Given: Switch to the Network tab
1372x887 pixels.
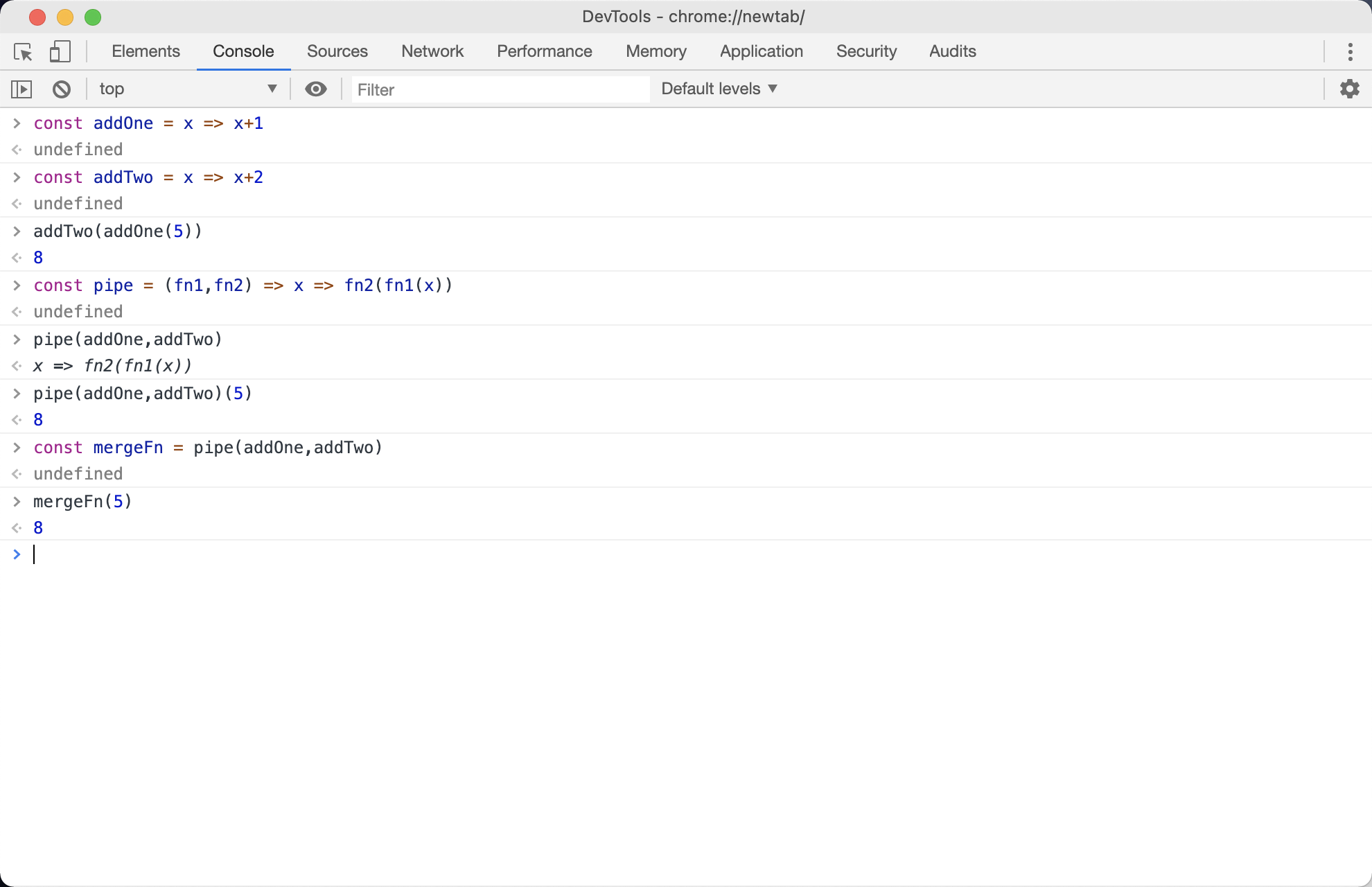Looking at the screenshot, I should coord(432,51).
